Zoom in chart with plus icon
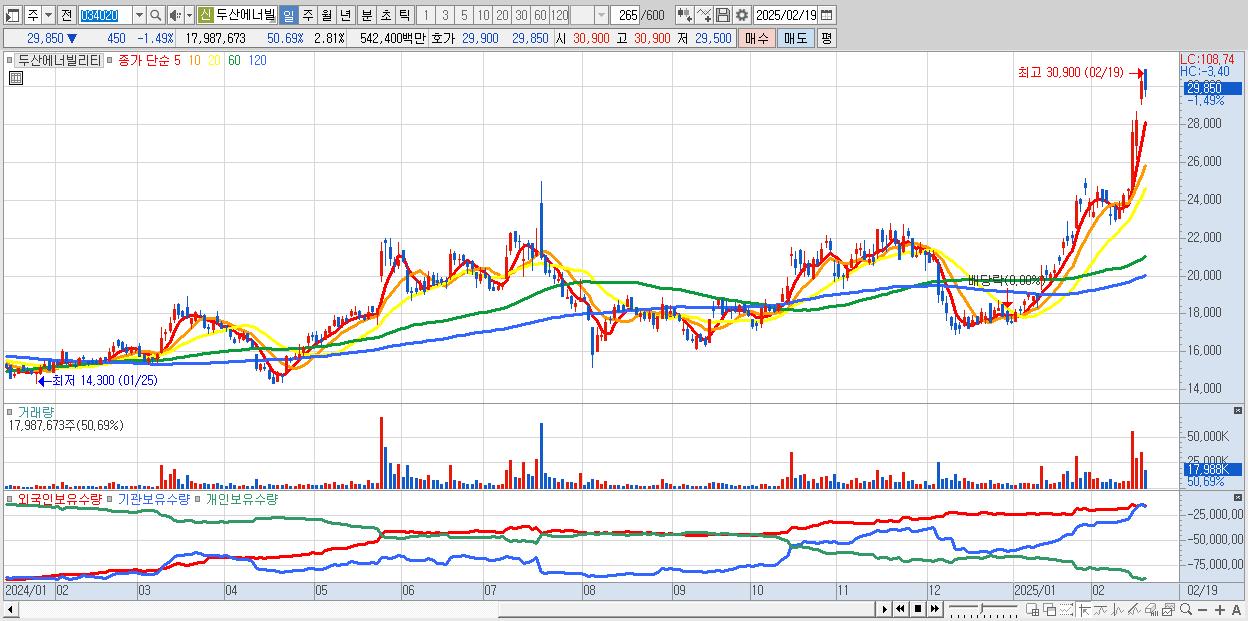Image resolution: width=1248 pixels, height=621 pixels. tap(1220, 610)
